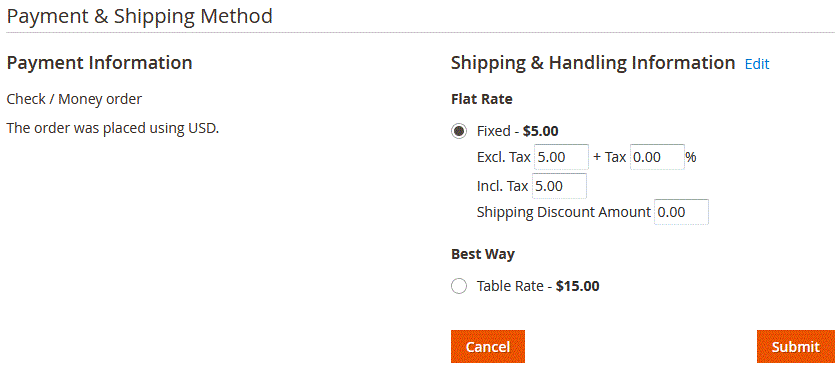Click the Fixed - $5.00 label text
This screenshot has width=839, height=369.
click(x=517, y=131)
